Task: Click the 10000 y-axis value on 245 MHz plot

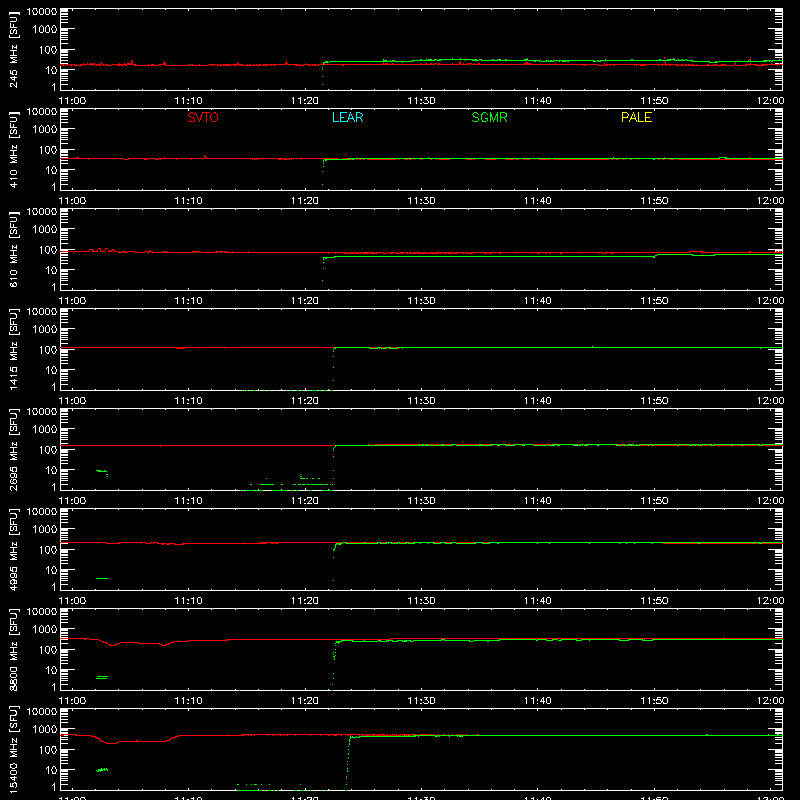Action: pyautogui.click(x=42, y=12)
